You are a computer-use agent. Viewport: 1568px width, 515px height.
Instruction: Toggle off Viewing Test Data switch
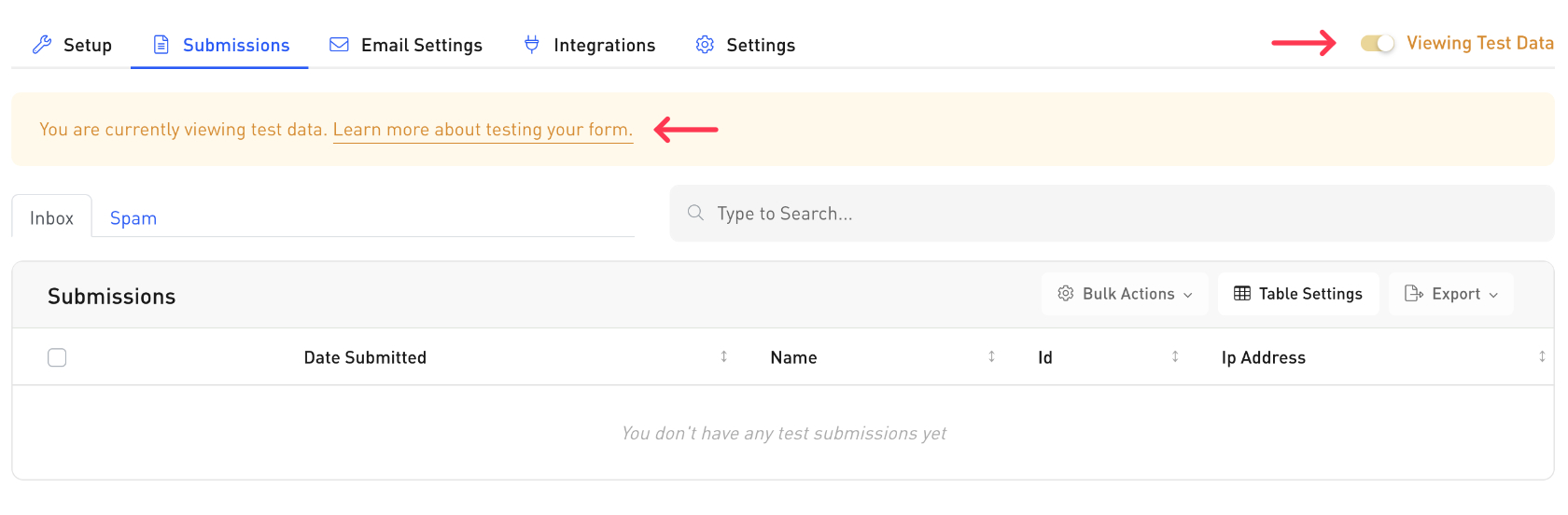1377,43
